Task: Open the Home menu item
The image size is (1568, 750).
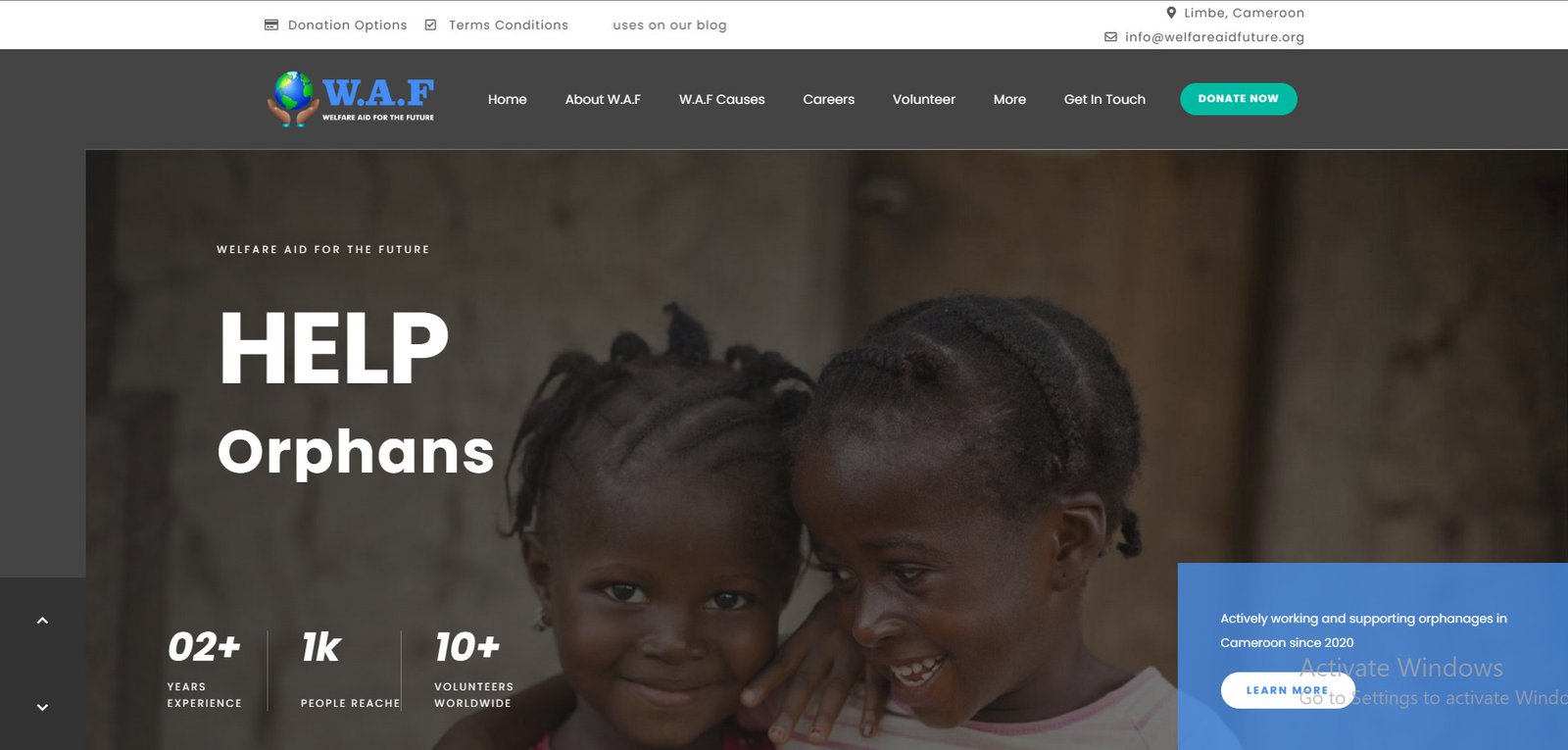Action: [508, 99]
